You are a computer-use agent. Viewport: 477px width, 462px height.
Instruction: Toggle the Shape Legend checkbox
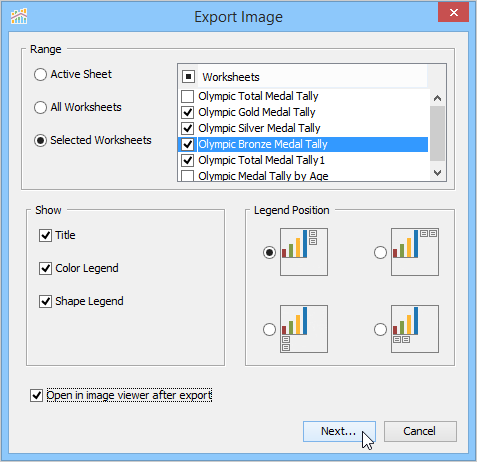coord(45,301)
